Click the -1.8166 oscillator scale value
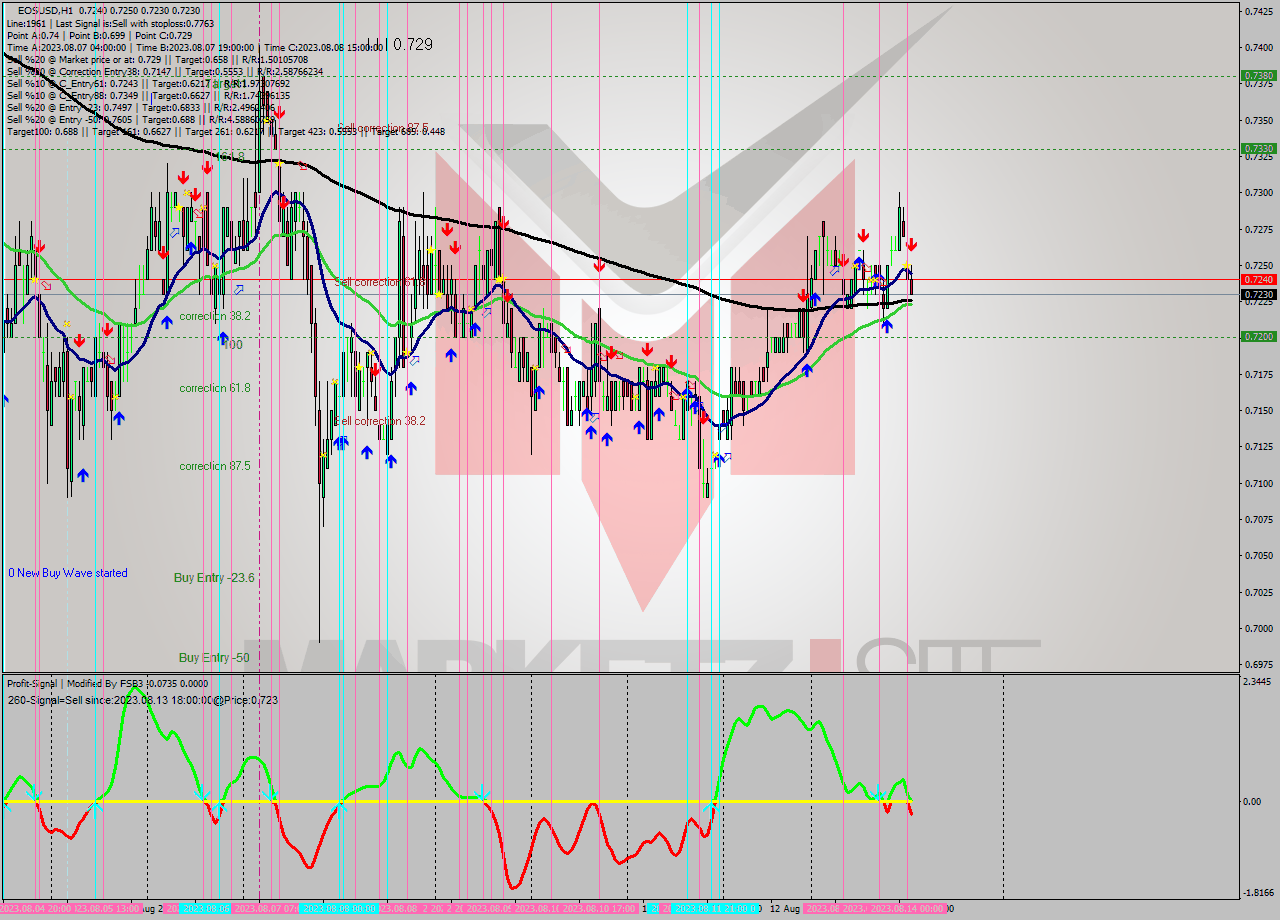This screenshot has width=1280, height=920. (1258, 893)
